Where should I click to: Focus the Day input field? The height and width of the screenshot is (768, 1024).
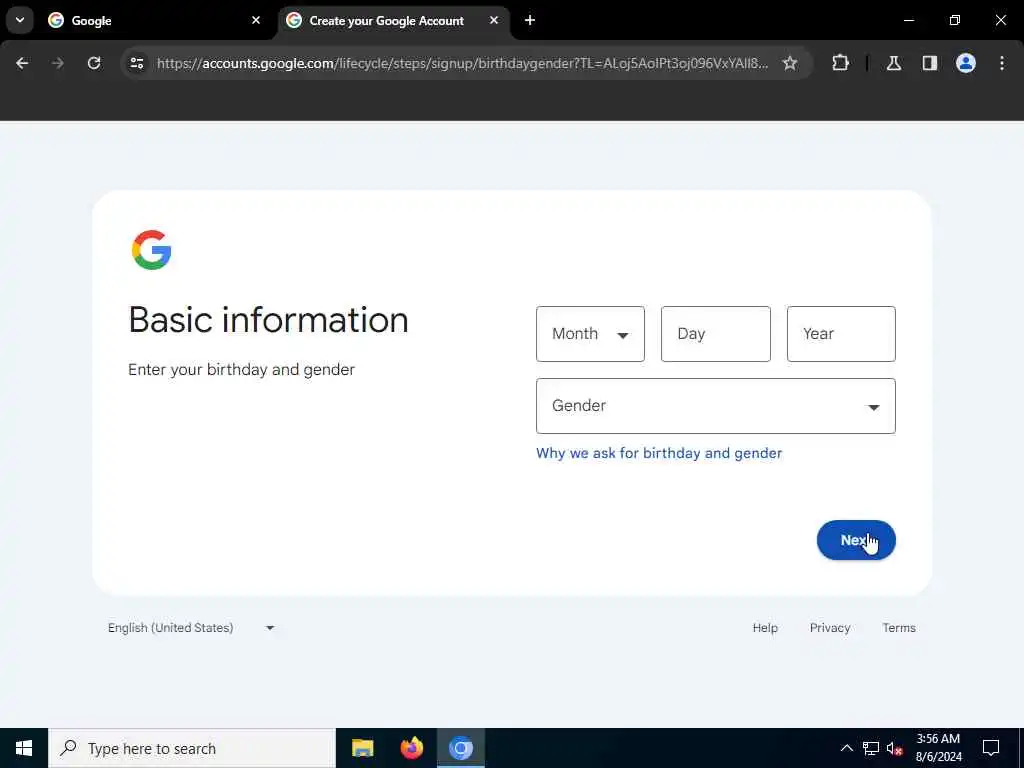(716, 334)
